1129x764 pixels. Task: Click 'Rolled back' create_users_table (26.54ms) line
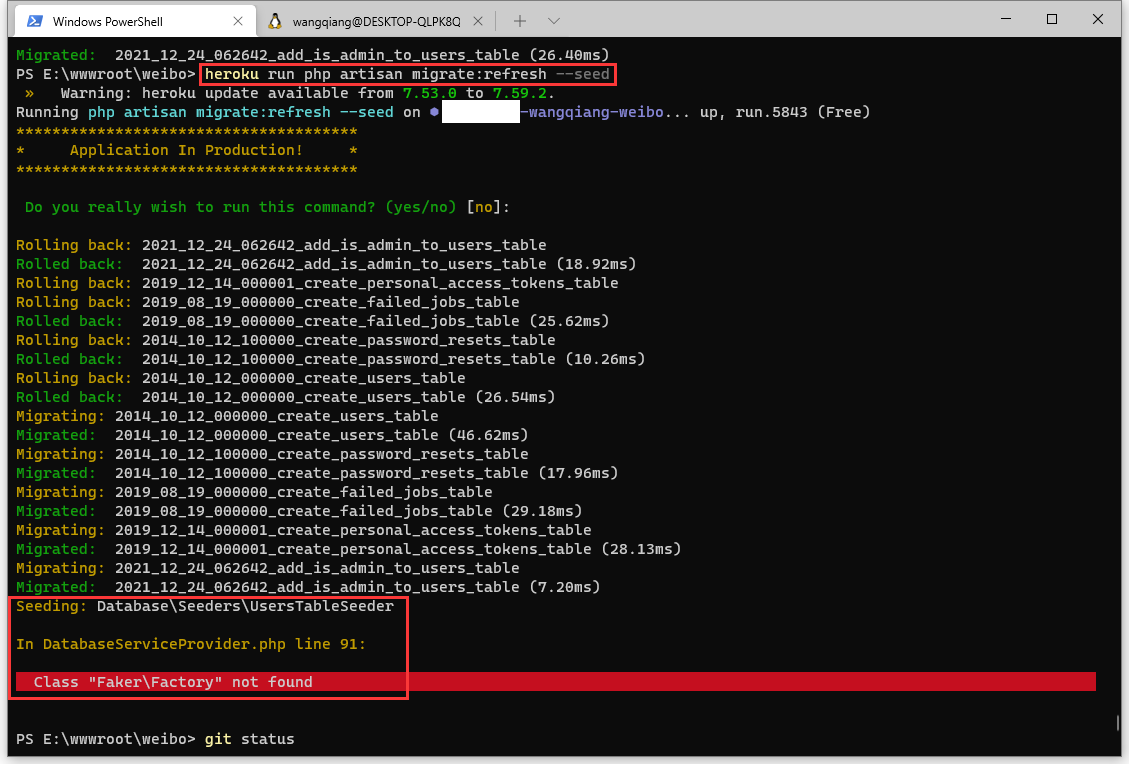(286, 397)
